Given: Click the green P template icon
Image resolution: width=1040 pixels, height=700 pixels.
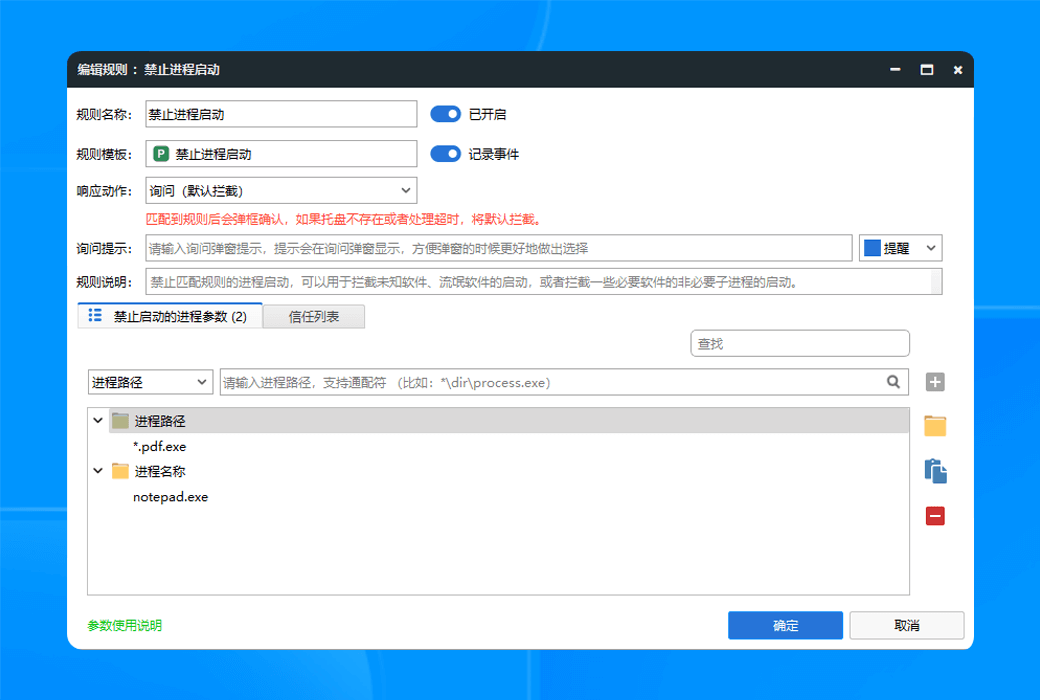Looking at the screenshot, I should point(161,154).
